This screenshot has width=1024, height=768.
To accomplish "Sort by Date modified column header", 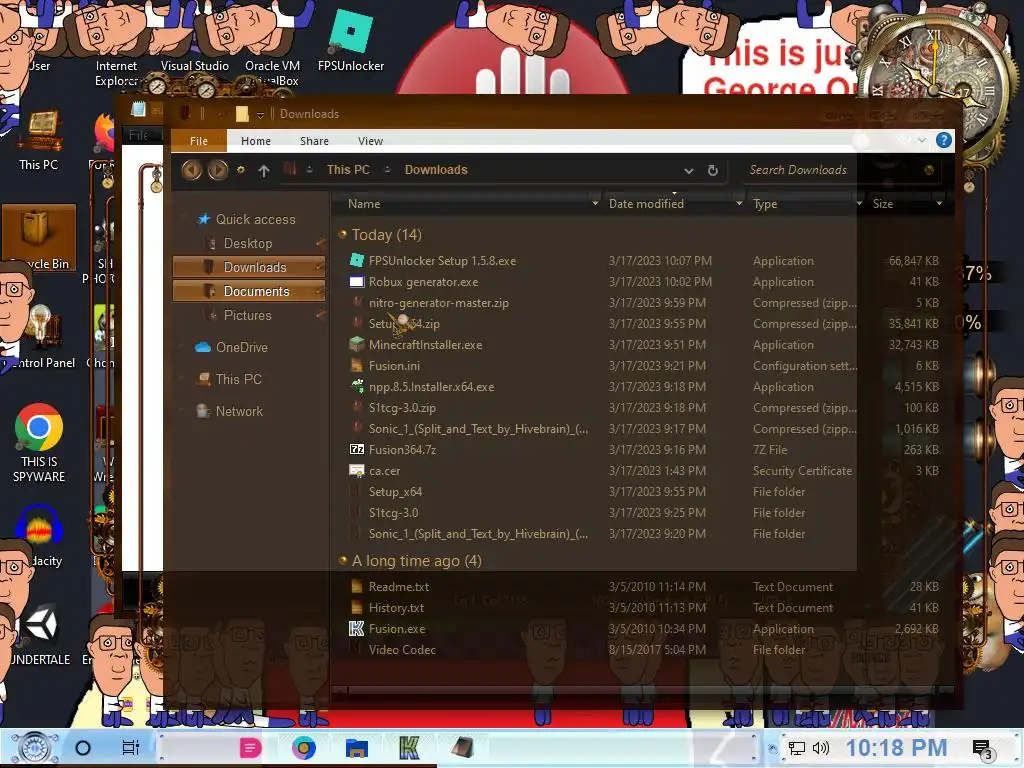I will 646,204.
